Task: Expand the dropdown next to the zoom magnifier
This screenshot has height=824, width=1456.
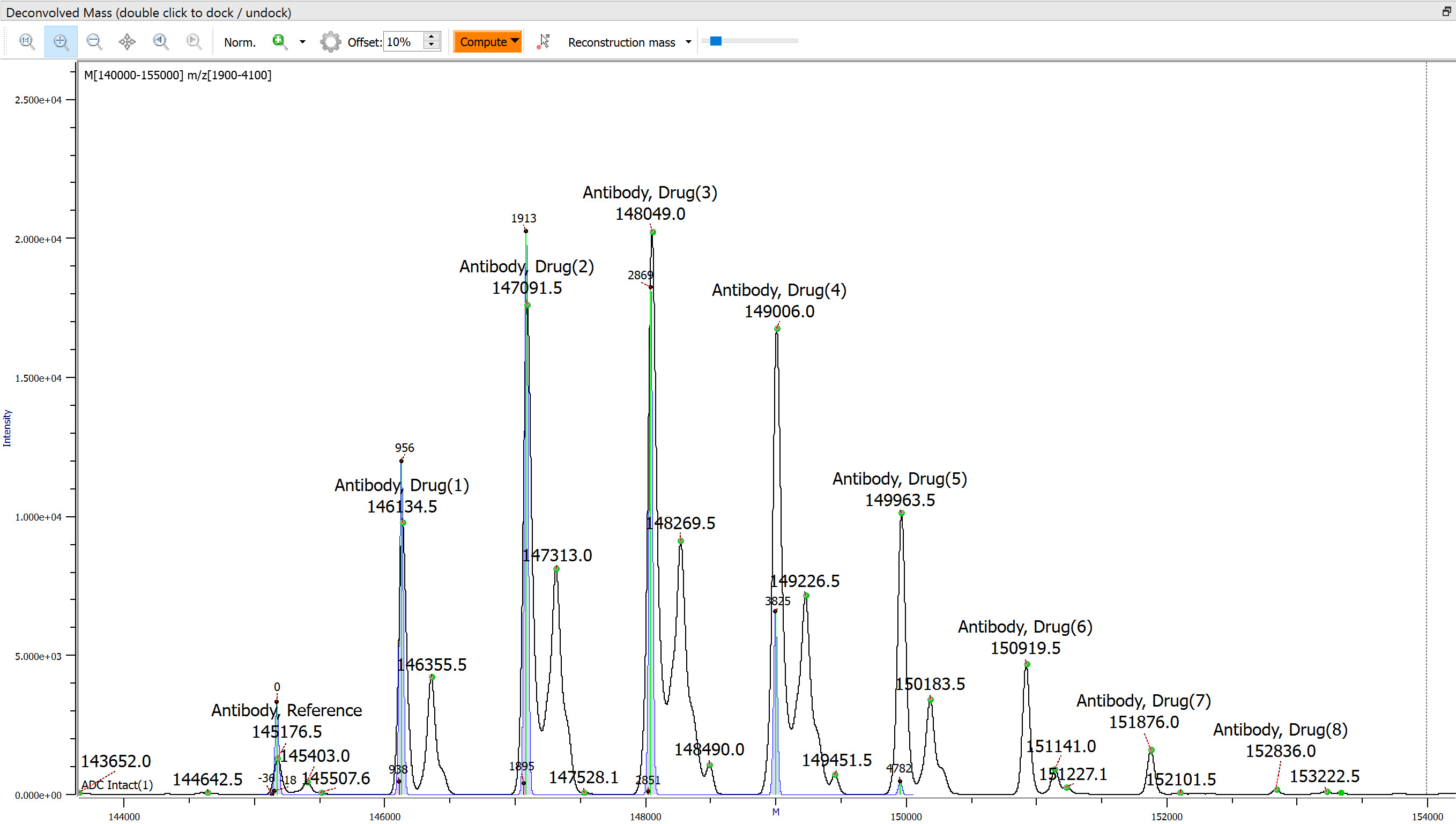Action: [x=302, y=41]
